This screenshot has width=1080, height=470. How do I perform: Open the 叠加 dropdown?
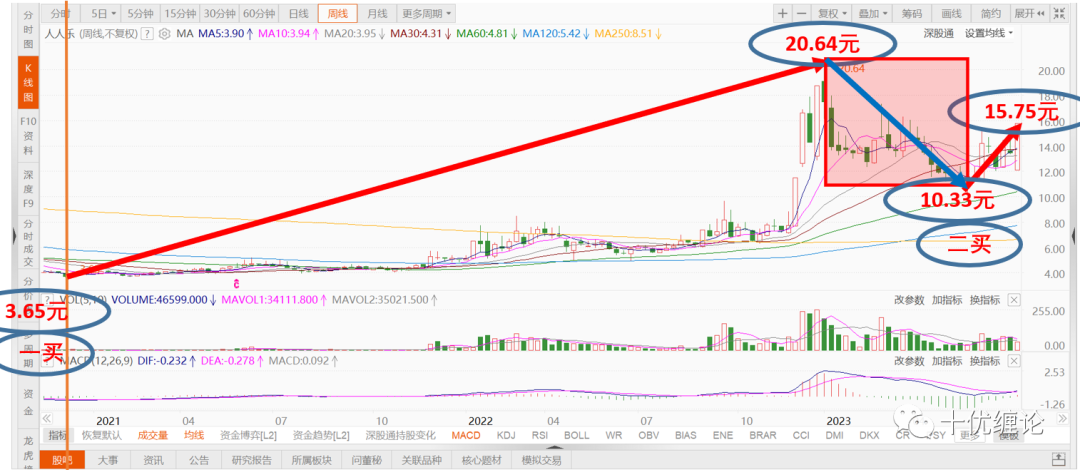(872, 13)
